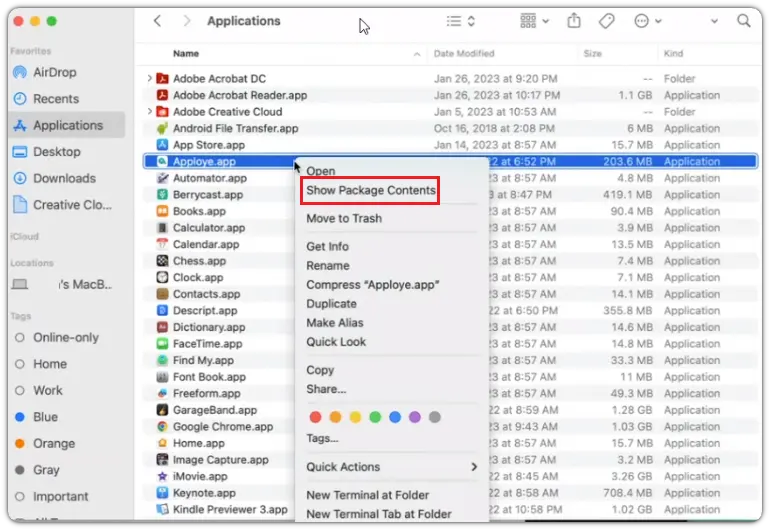This screenshot has height=530, width=770.
Task: Open the more actions ellipsis dropdown
Action: pyautogui.click(x=649, y=21)
